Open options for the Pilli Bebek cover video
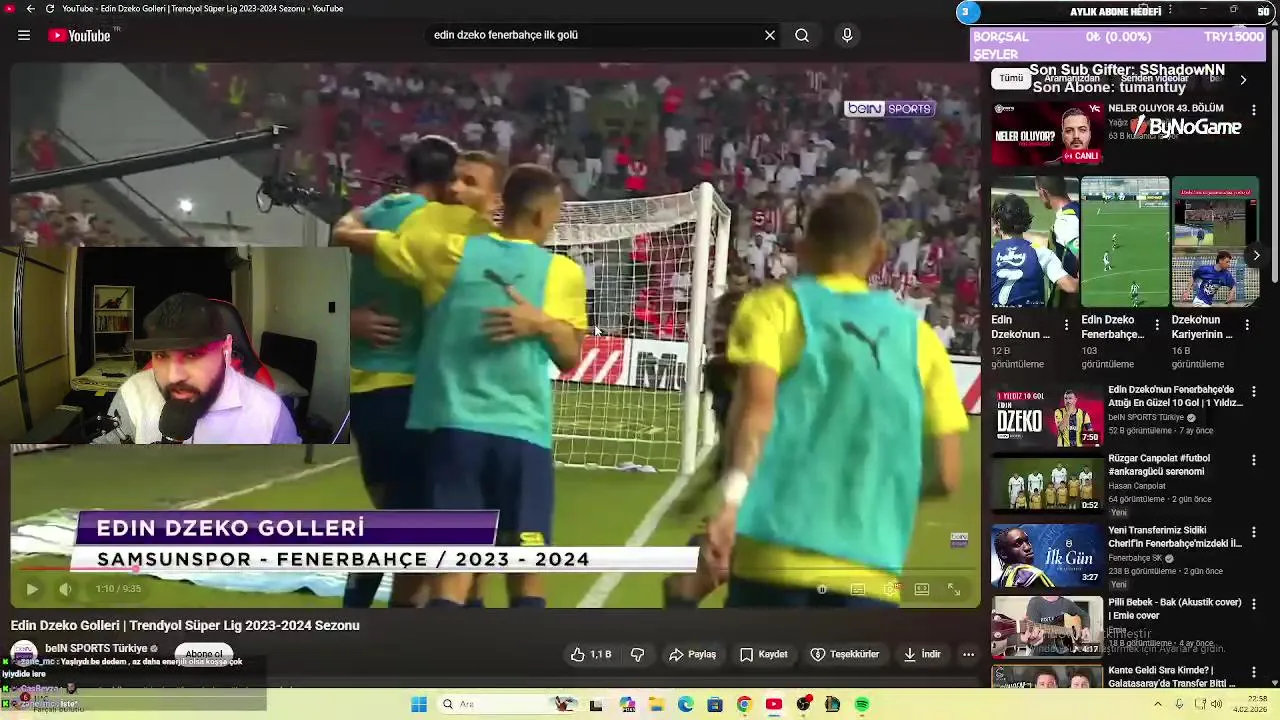The width and height of the screenshot is (1280, 720). click(x=1254, y=604)
